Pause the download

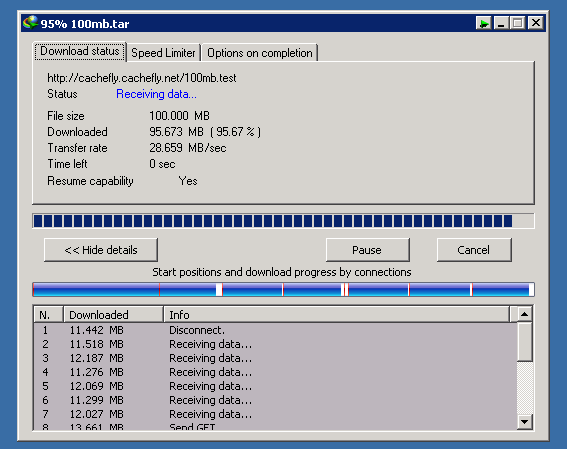coord(367,250)
